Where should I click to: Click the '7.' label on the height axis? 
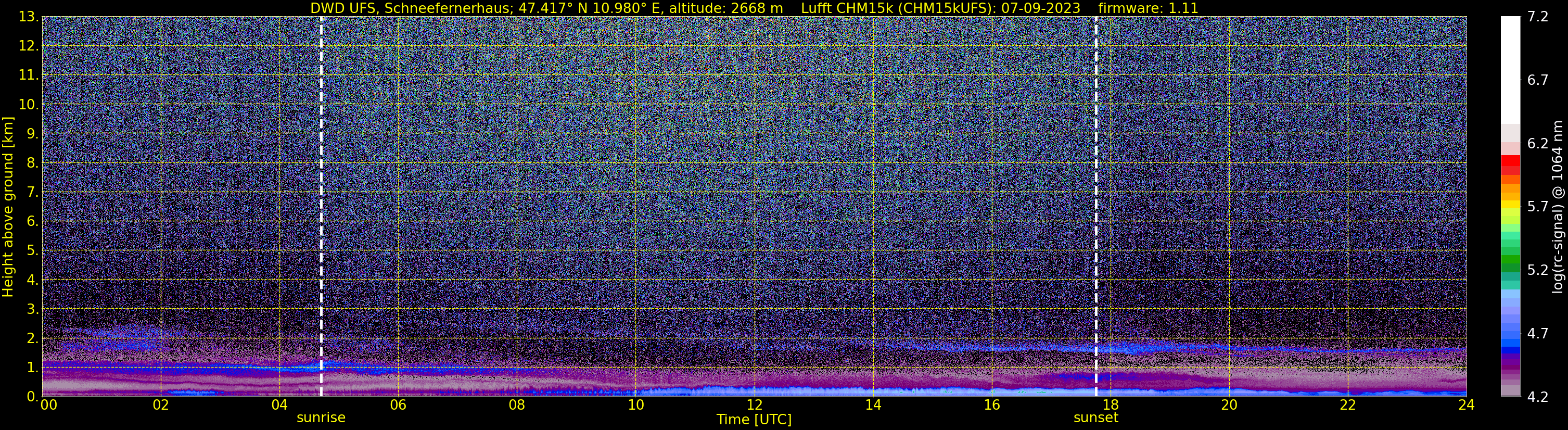click(33, 193)
